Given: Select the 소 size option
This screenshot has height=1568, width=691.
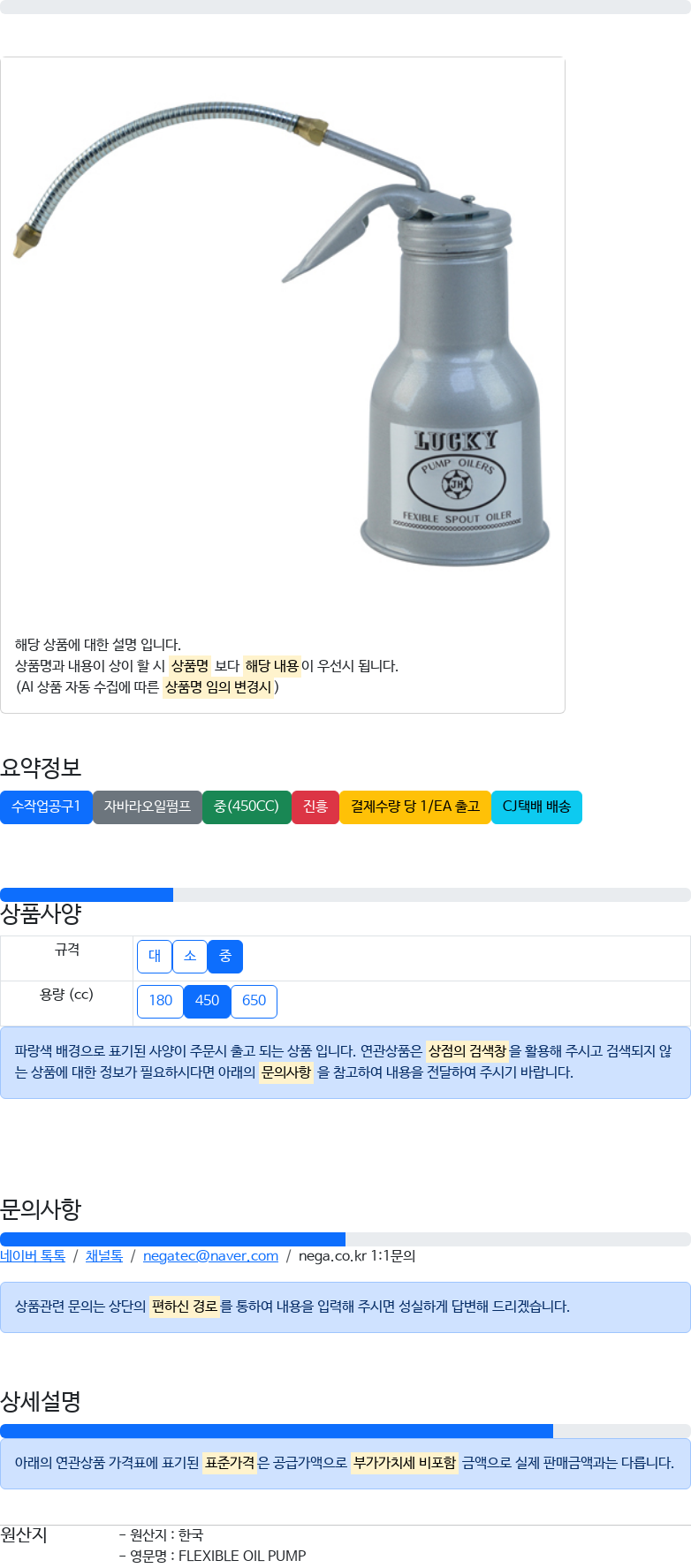Looking at the screenshot, I should (x=190, y=956).
